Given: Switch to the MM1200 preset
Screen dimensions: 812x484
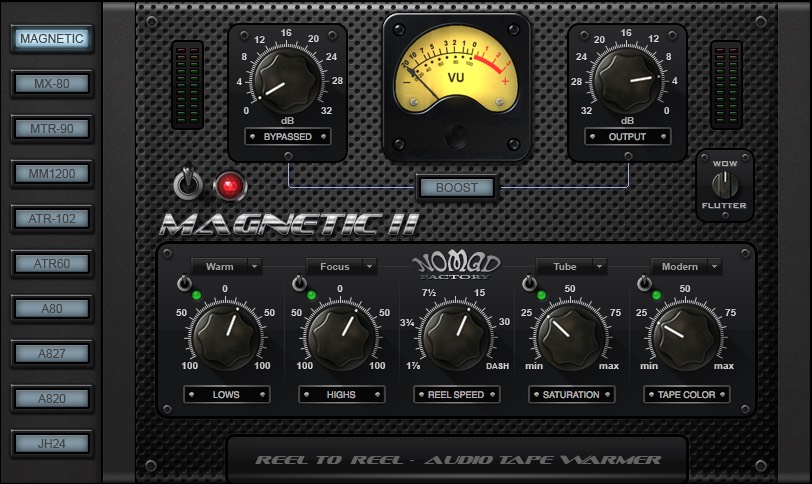Looking at the screenshot, I should click(52, 174).
